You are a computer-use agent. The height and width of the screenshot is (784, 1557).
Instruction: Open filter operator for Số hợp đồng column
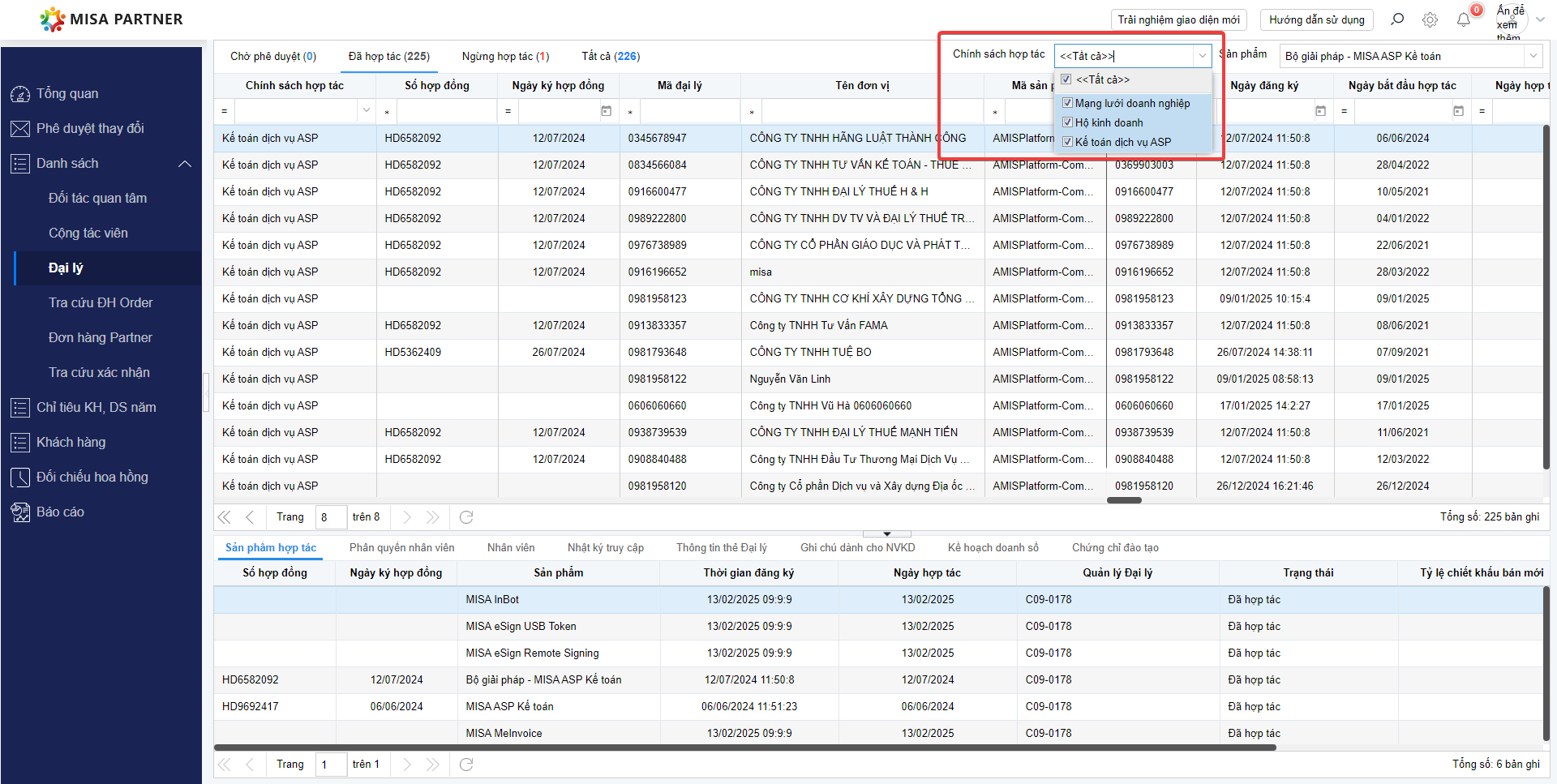pyautogui.click(x=387, y=112)
